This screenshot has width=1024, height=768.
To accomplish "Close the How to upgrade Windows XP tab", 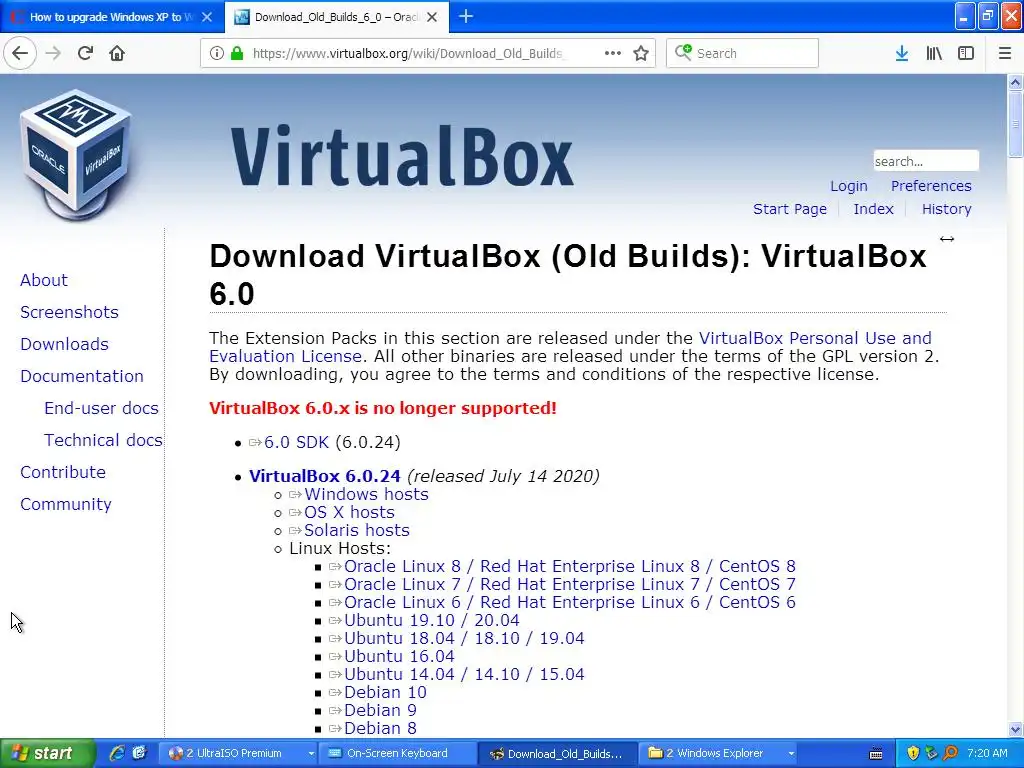I will click(x=207, y=17).
